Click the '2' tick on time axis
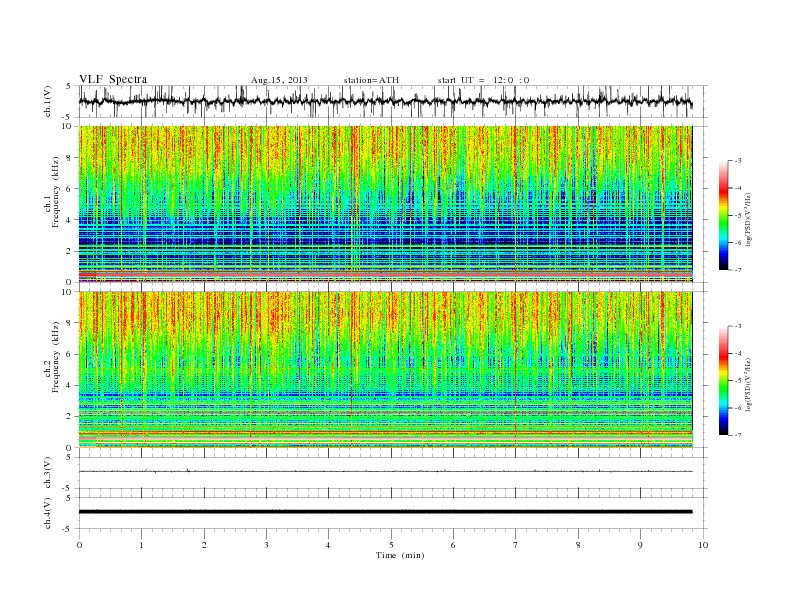 pyautogui.click(x=204, y=545)
